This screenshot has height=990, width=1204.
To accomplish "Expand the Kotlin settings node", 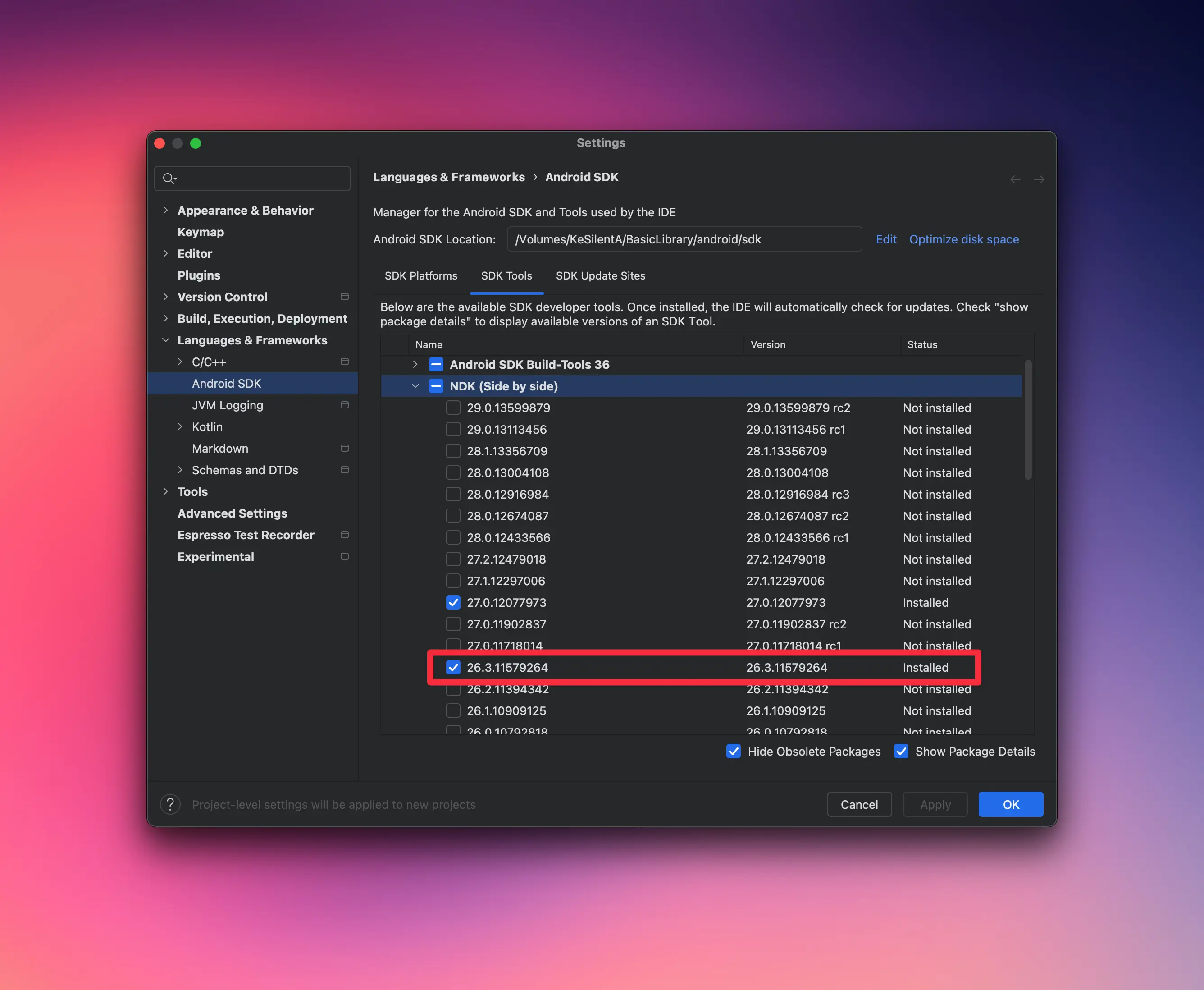I will click(180, 426).
